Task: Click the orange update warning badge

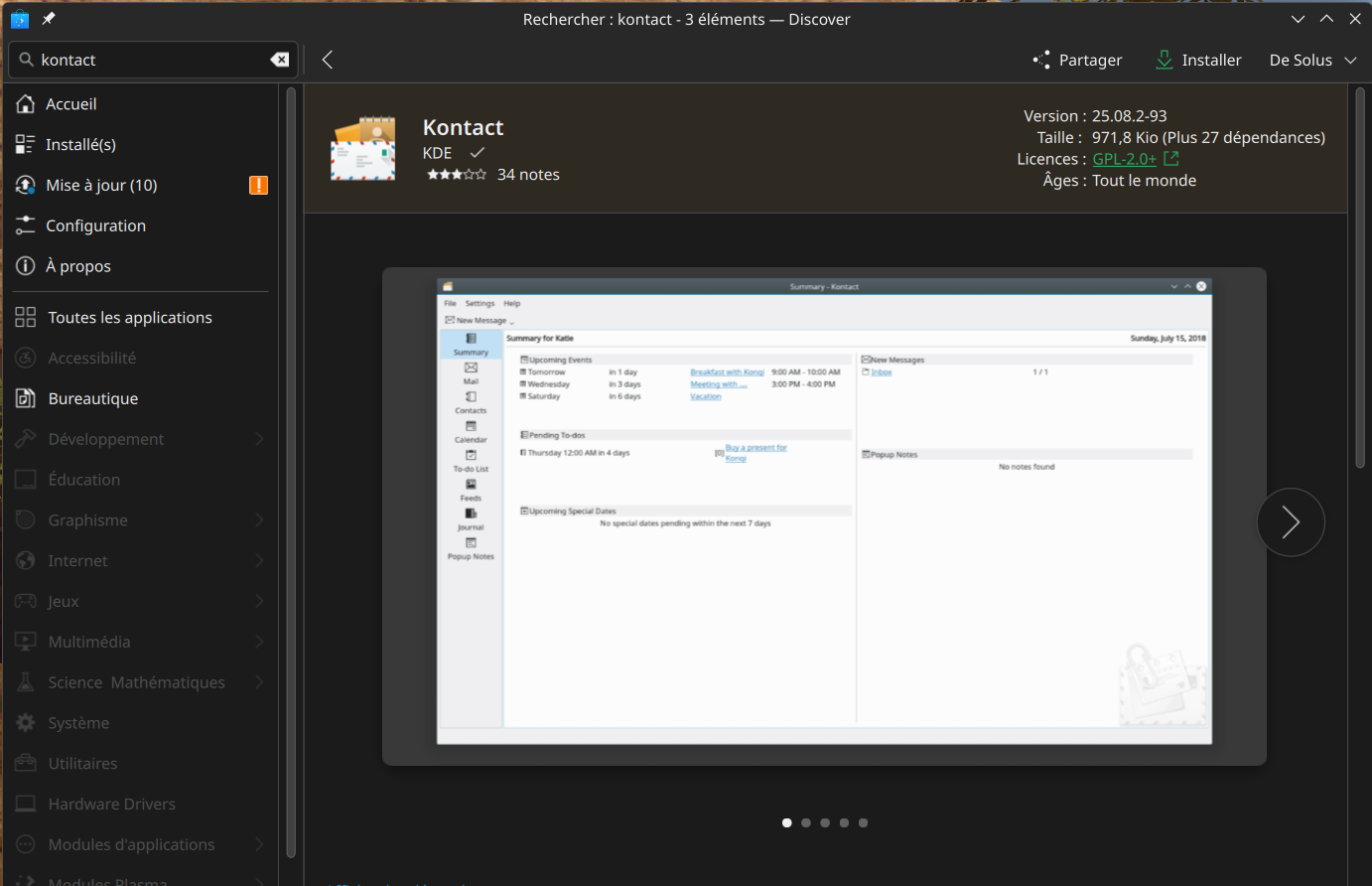Action: [x=258, y=185]
